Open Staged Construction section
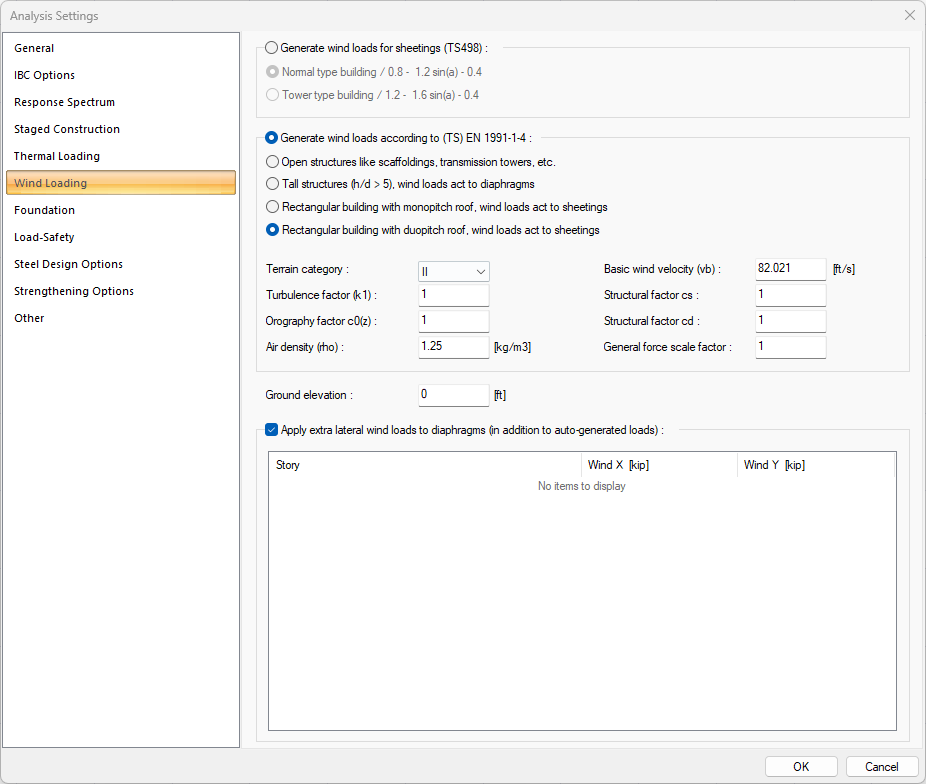 (67, 129)
